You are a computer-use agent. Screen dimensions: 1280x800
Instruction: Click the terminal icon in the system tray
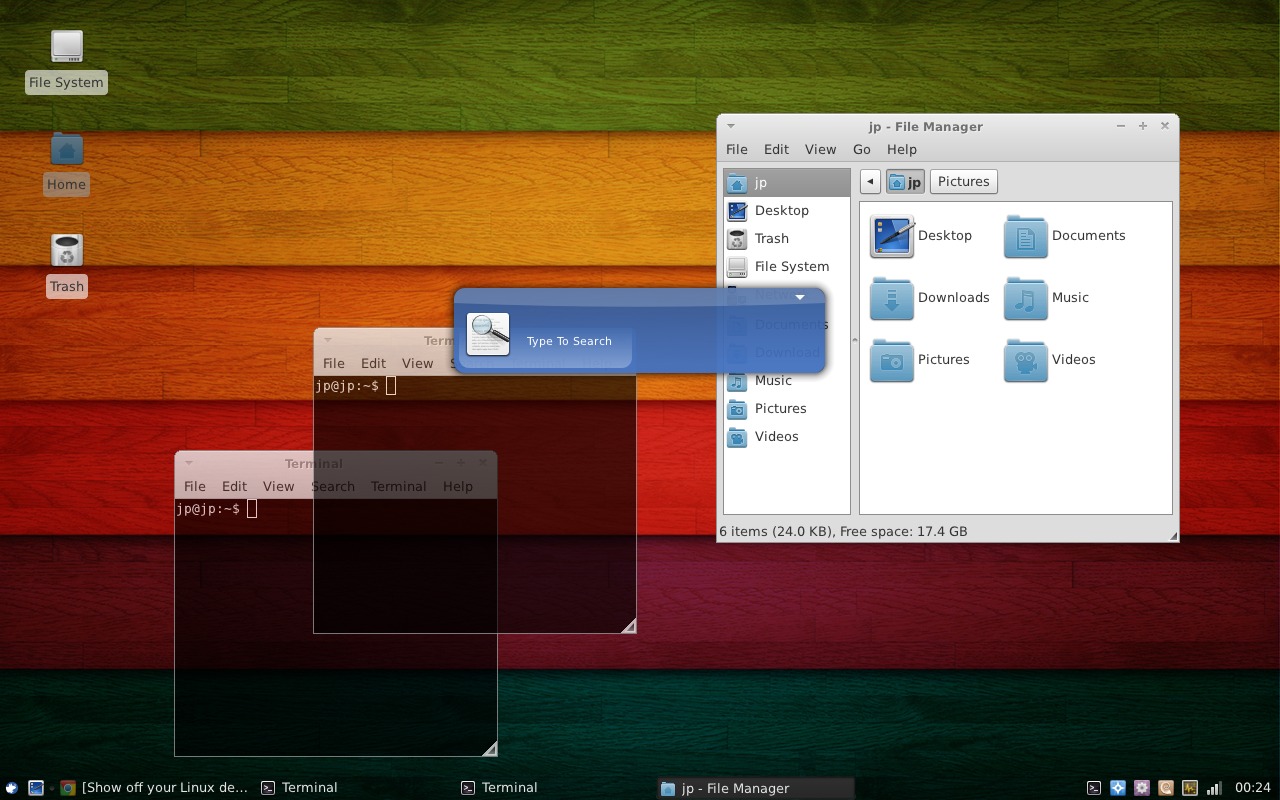pyautogui.click(x=1094, y=788)
